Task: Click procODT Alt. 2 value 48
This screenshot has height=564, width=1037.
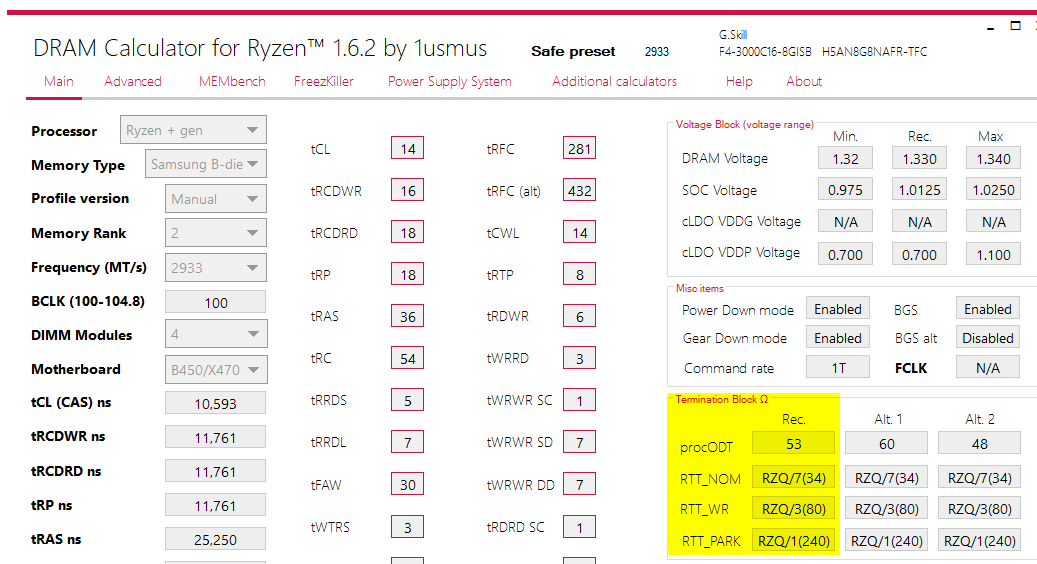Action: pyautogui.click(x=979, y=444)
